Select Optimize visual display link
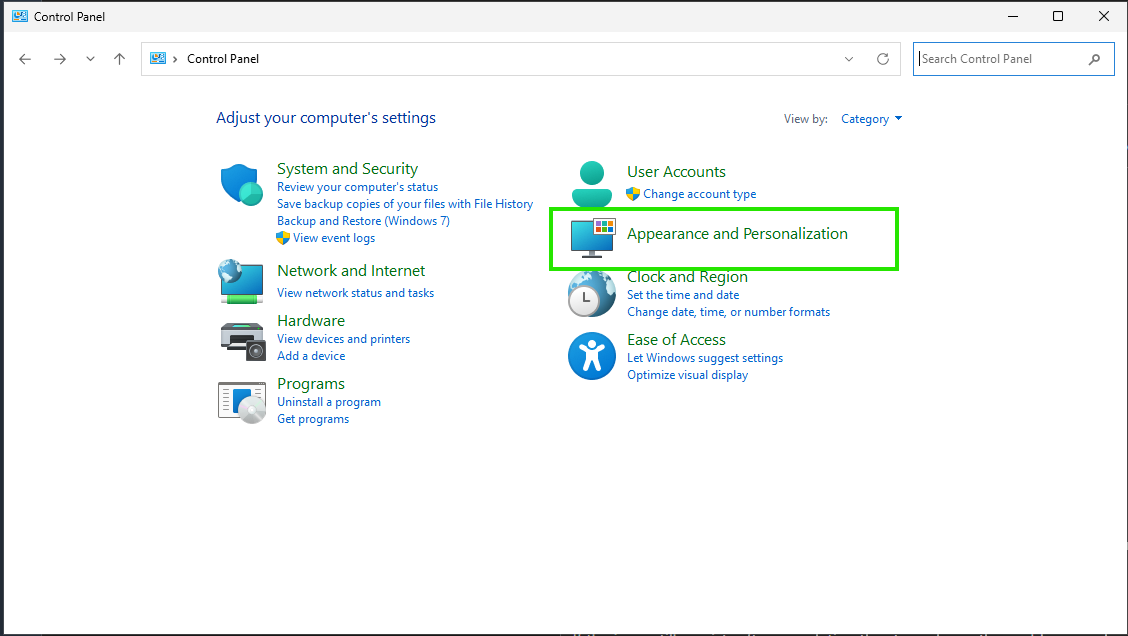Viewport: 1128px width, 636px height. [x=687, y=375]
